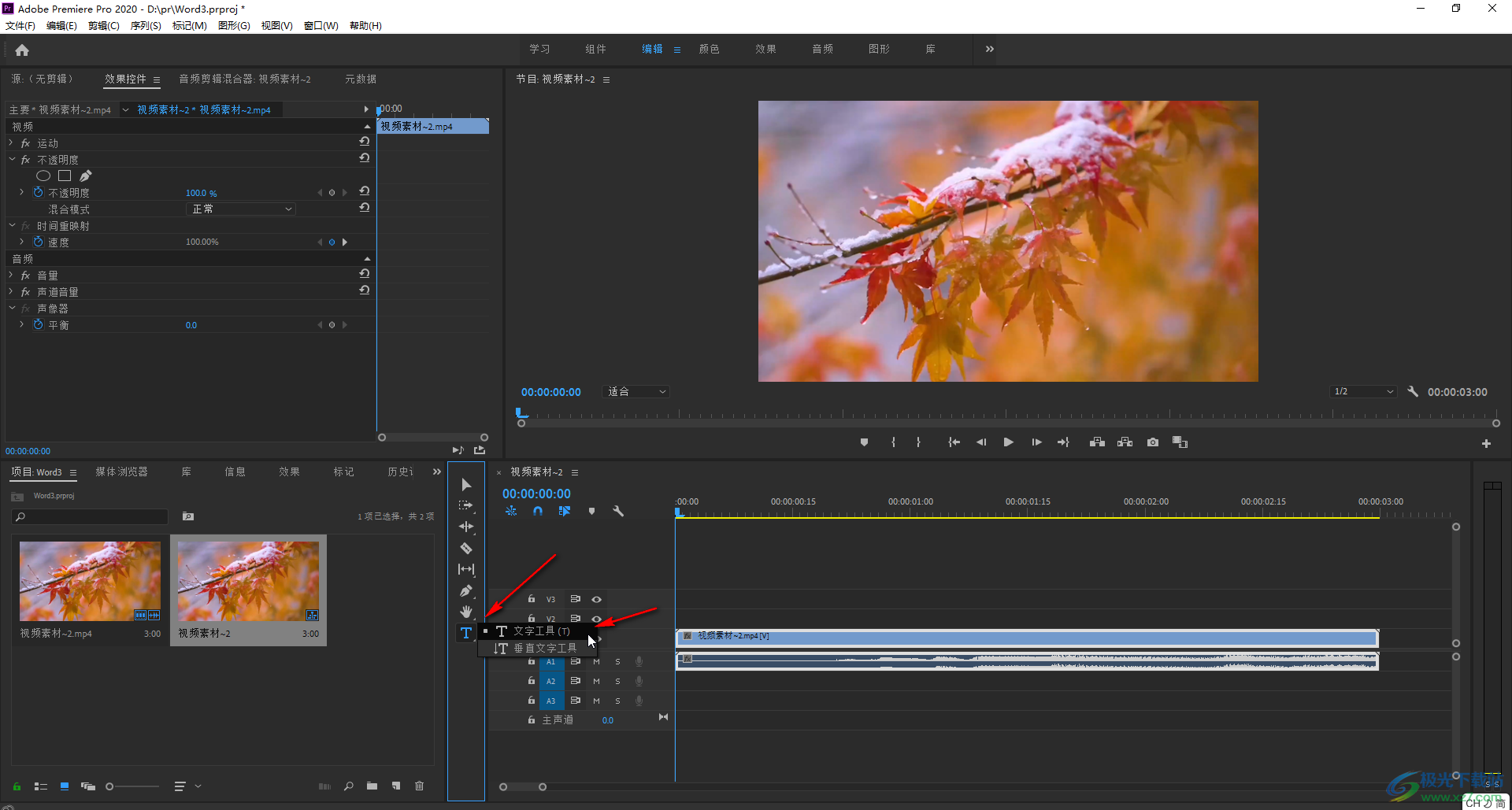Click the Extract button
The image size is (1512, 810).
(x=1125, y=442)
